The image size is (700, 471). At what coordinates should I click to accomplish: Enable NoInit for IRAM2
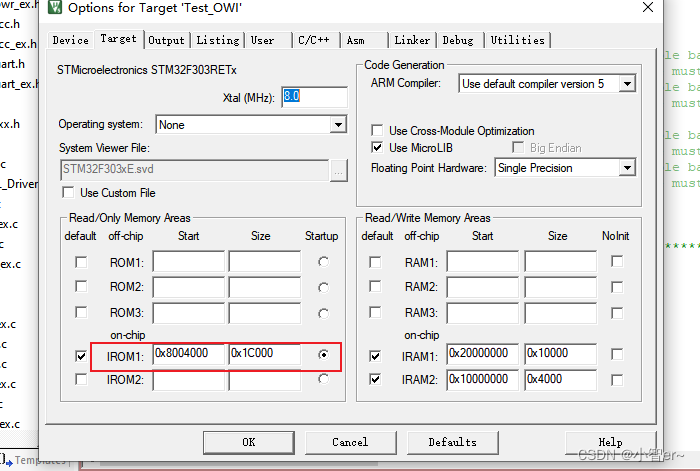[x=617, y=380]
